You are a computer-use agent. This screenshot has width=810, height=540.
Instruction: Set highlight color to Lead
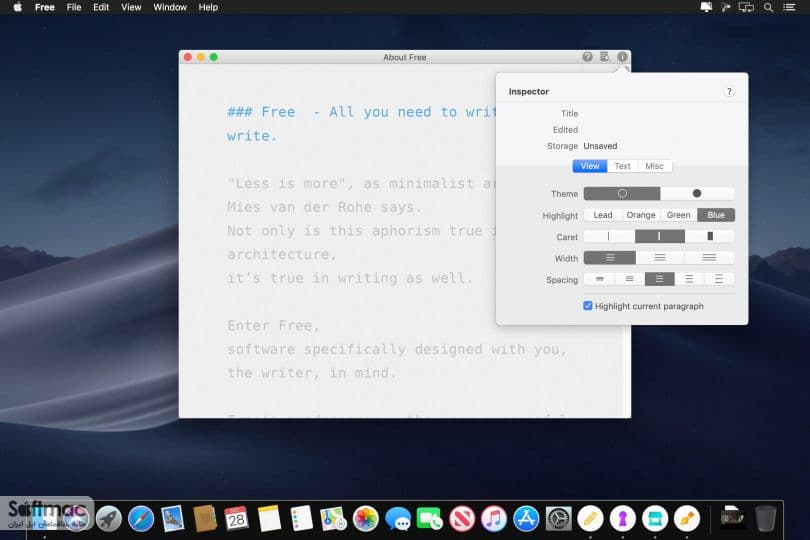(x=602, y=215)
